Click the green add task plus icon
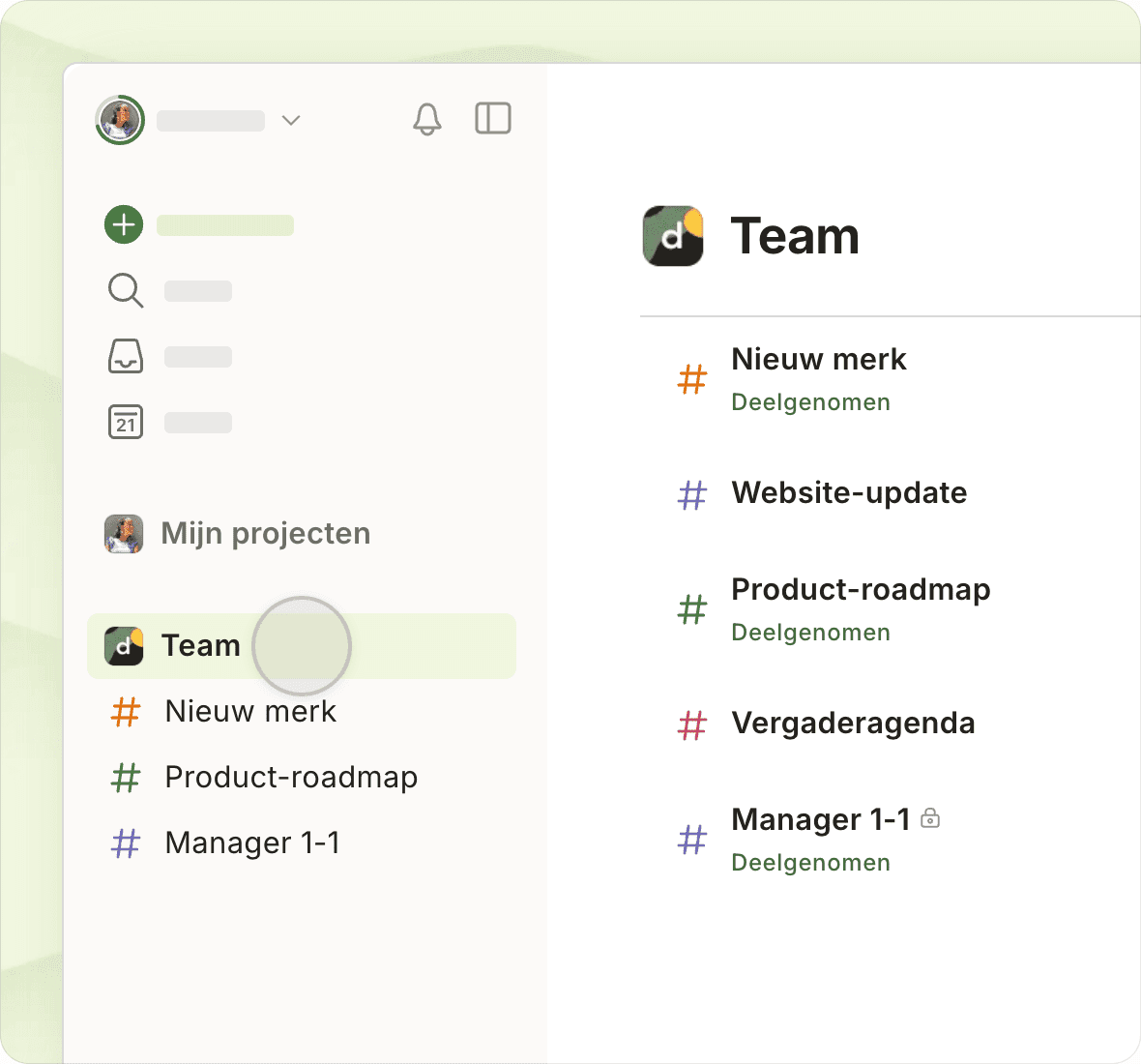This screenshot has height=1064, width=1141. tap(124, 225)
